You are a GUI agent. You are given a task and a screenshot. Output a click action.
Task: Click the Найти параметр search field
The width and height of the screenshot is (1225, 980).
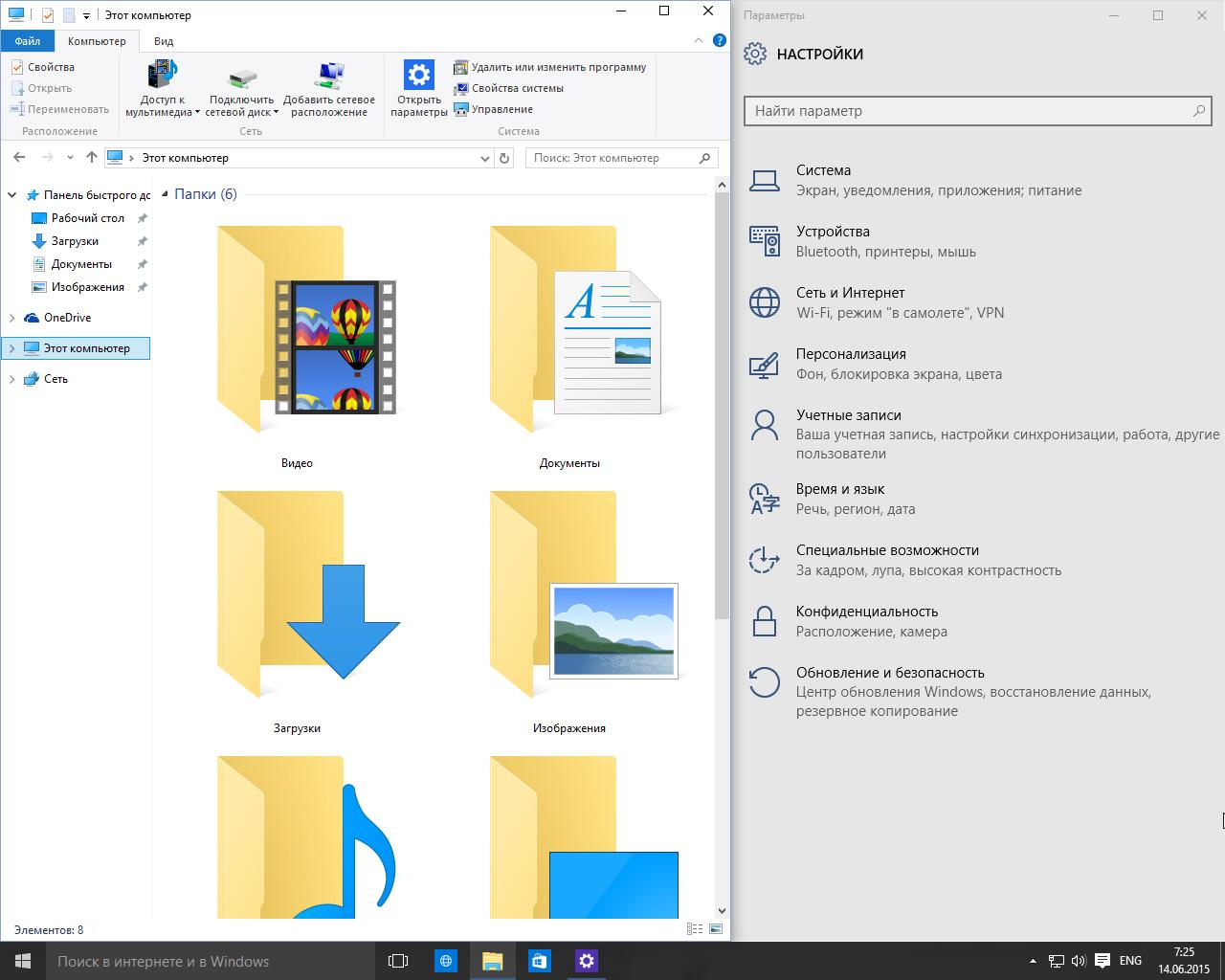978,111
